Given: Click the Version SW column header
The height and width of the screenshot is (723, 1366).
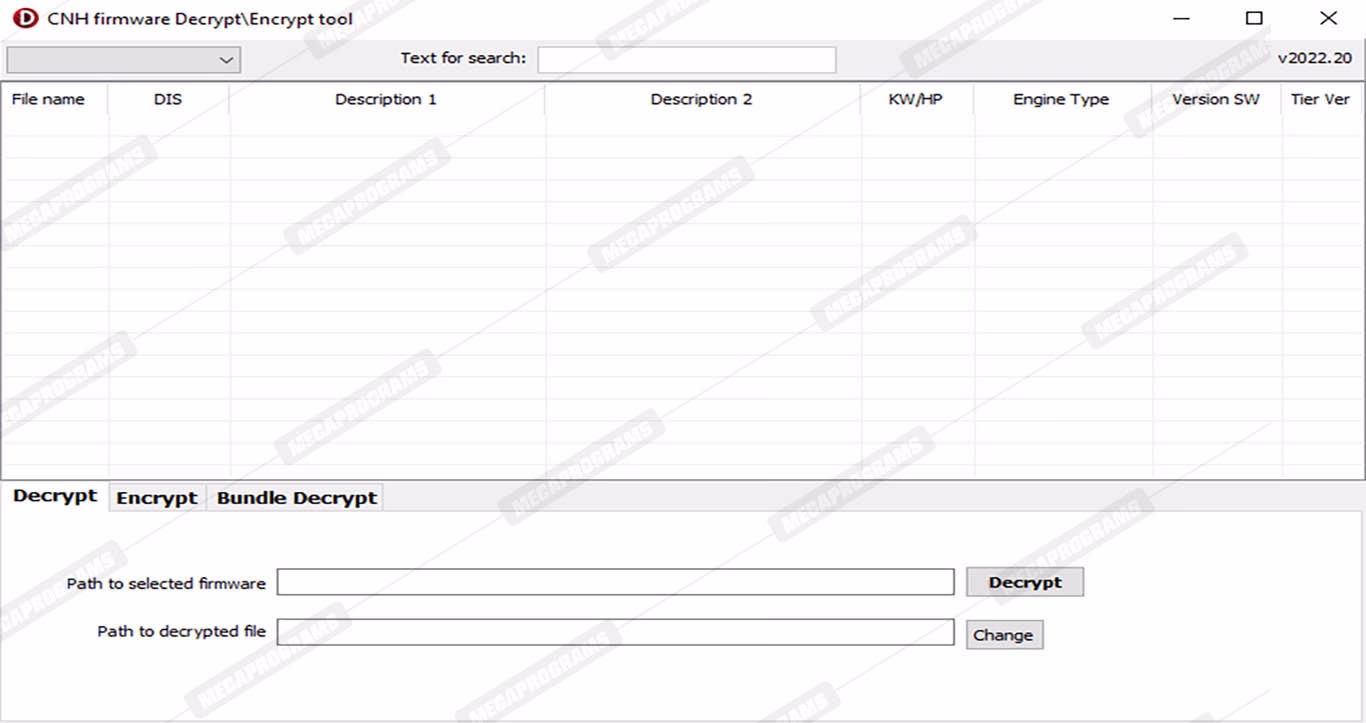Looking at the screenshot, I should click(1216, 99).
